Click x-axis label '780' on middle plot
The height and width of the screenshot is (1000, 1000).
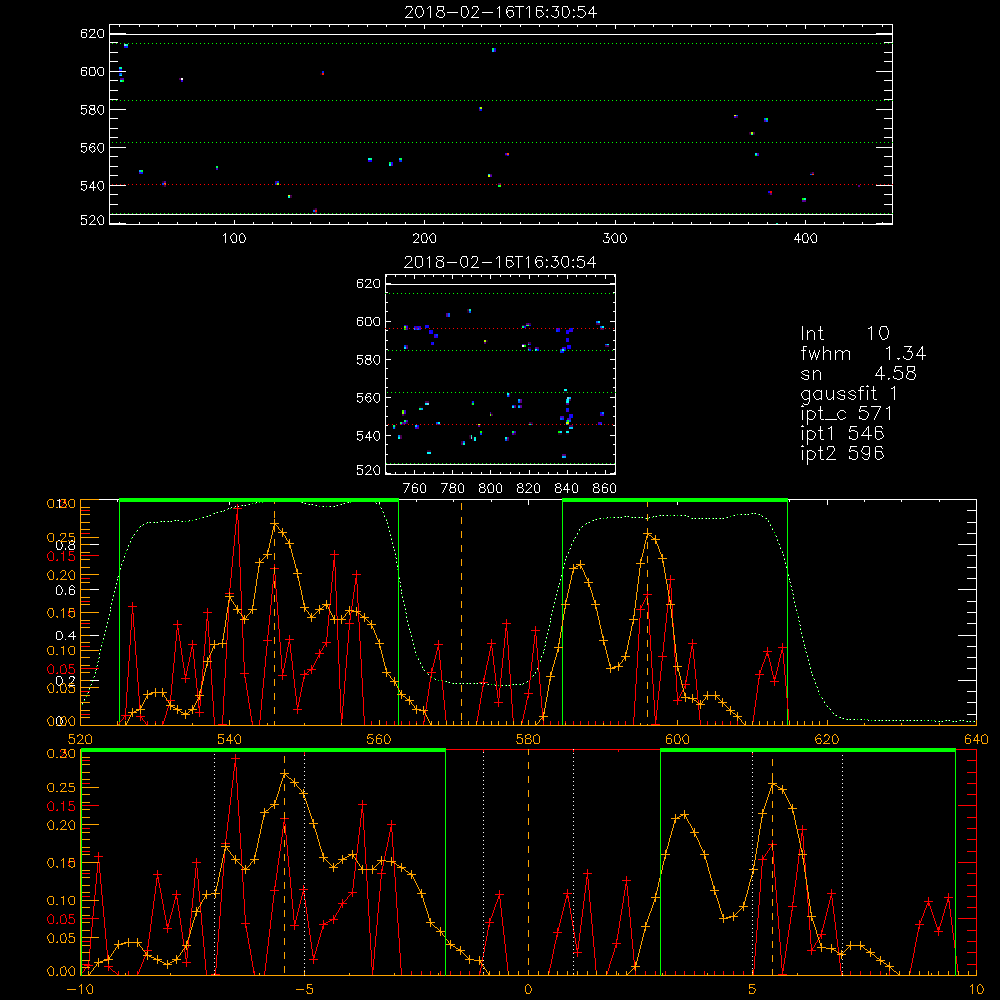(x=453, y=489)
